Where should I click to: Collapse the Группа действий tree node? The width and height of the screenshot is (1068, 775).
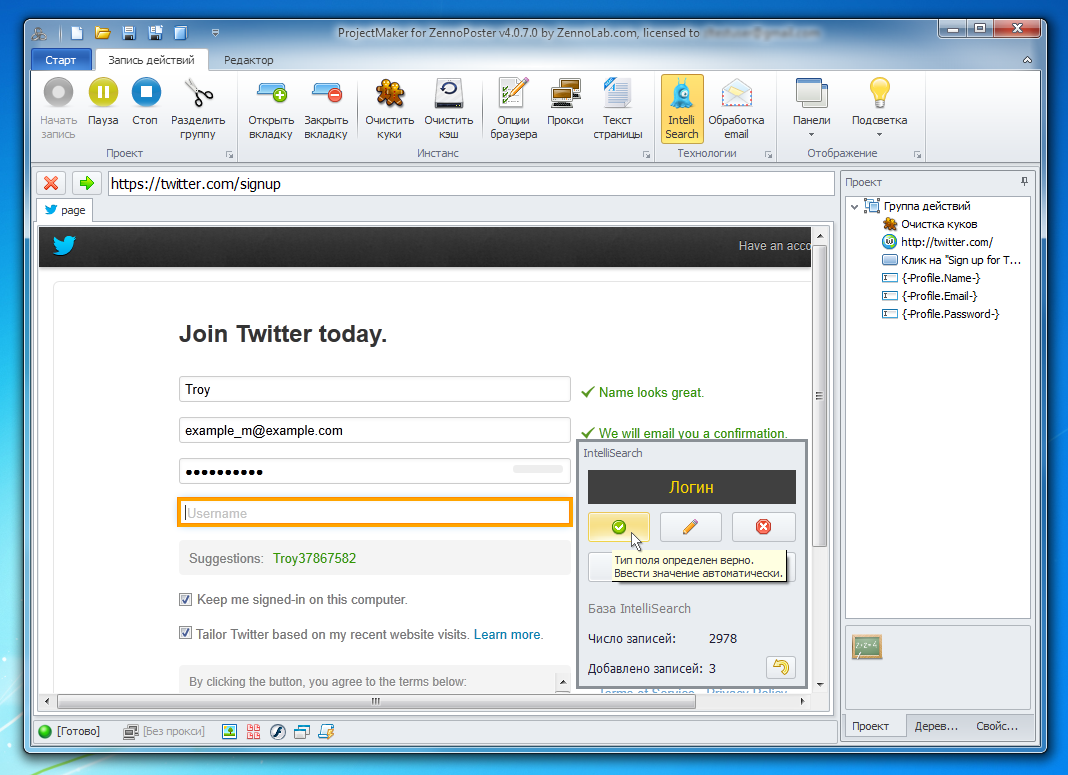(x=855, y=206)
